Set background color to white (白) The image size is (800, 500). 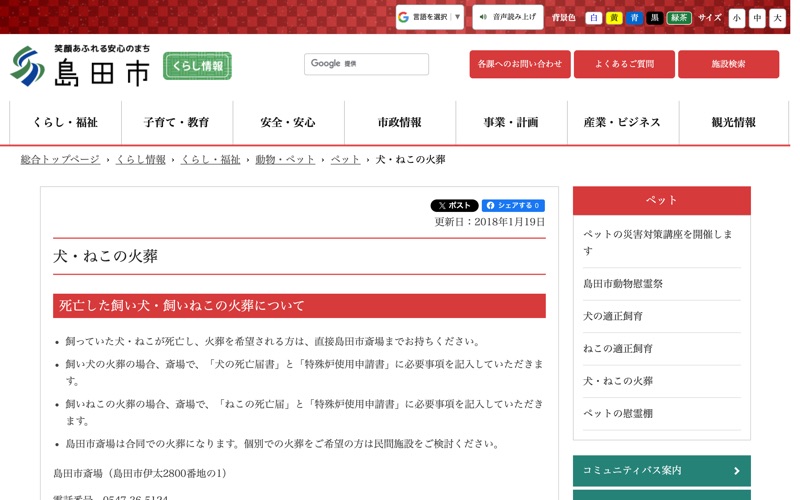(593, 18)
